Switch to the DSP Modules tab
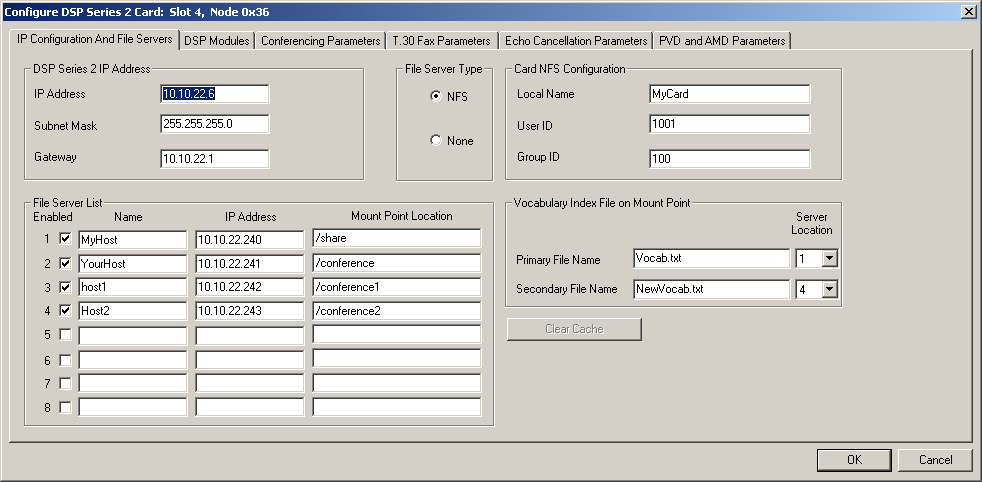This screenshot has width=982, height=482. pyautogui.click(x=217, y=41)
